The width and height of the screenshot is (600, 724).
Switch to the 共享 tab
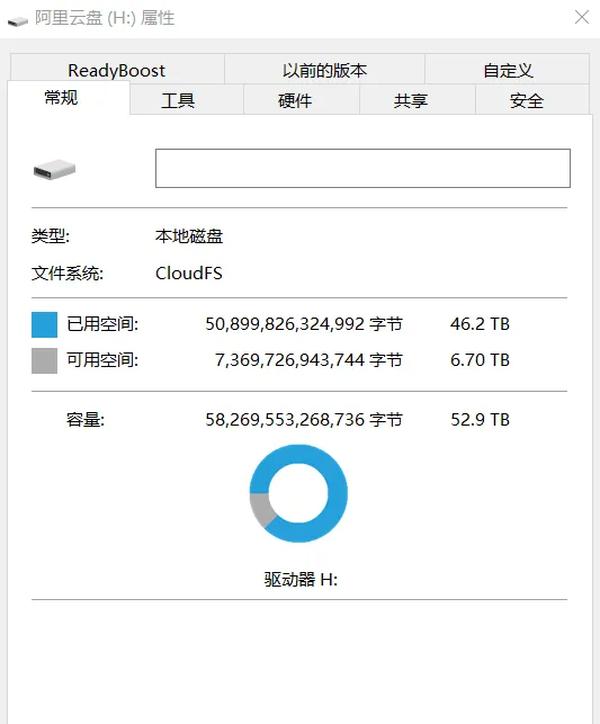tap(418, 100)
